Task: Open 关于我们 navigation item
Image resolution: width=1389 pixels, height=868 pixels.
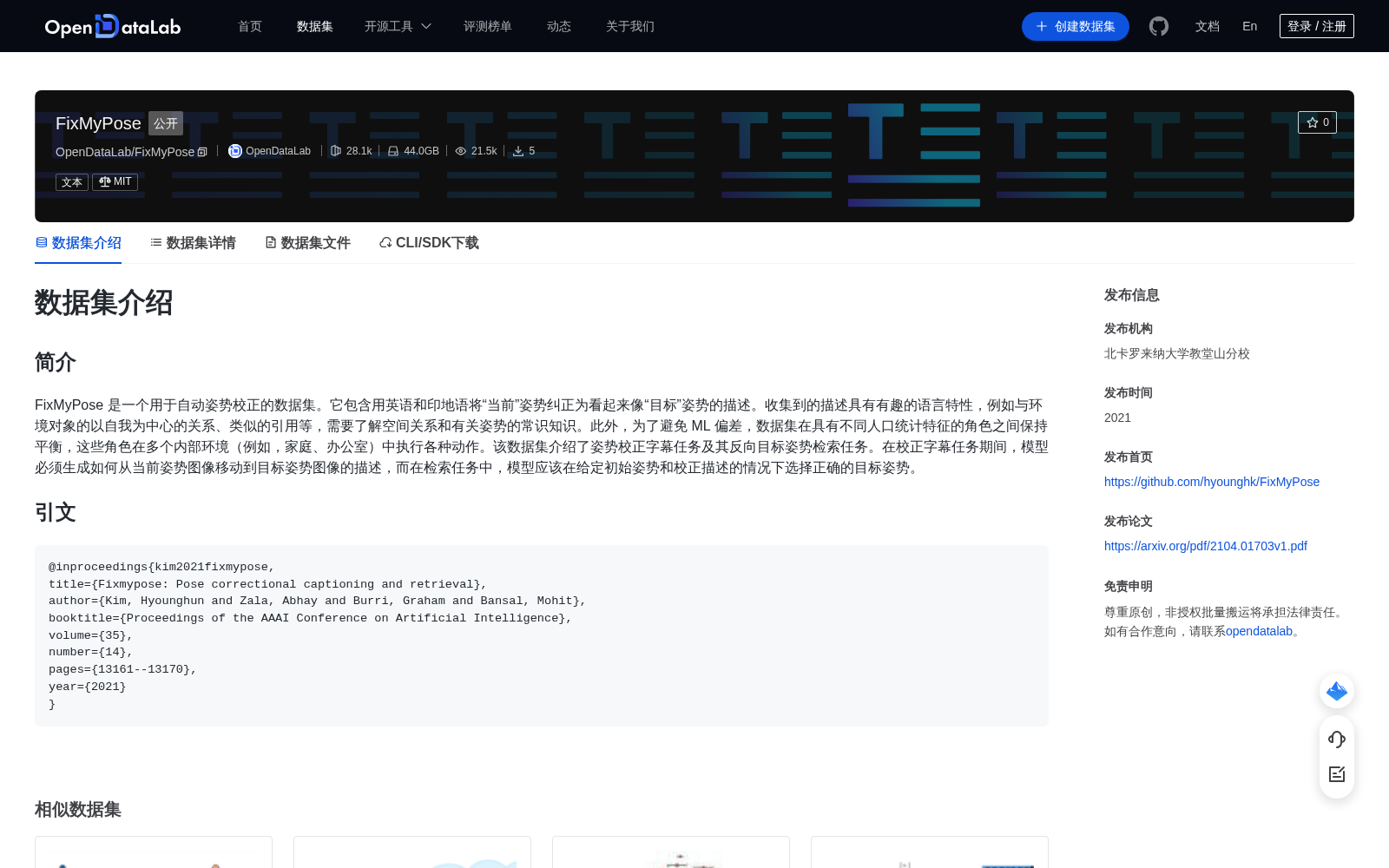Action: (630, 26)
